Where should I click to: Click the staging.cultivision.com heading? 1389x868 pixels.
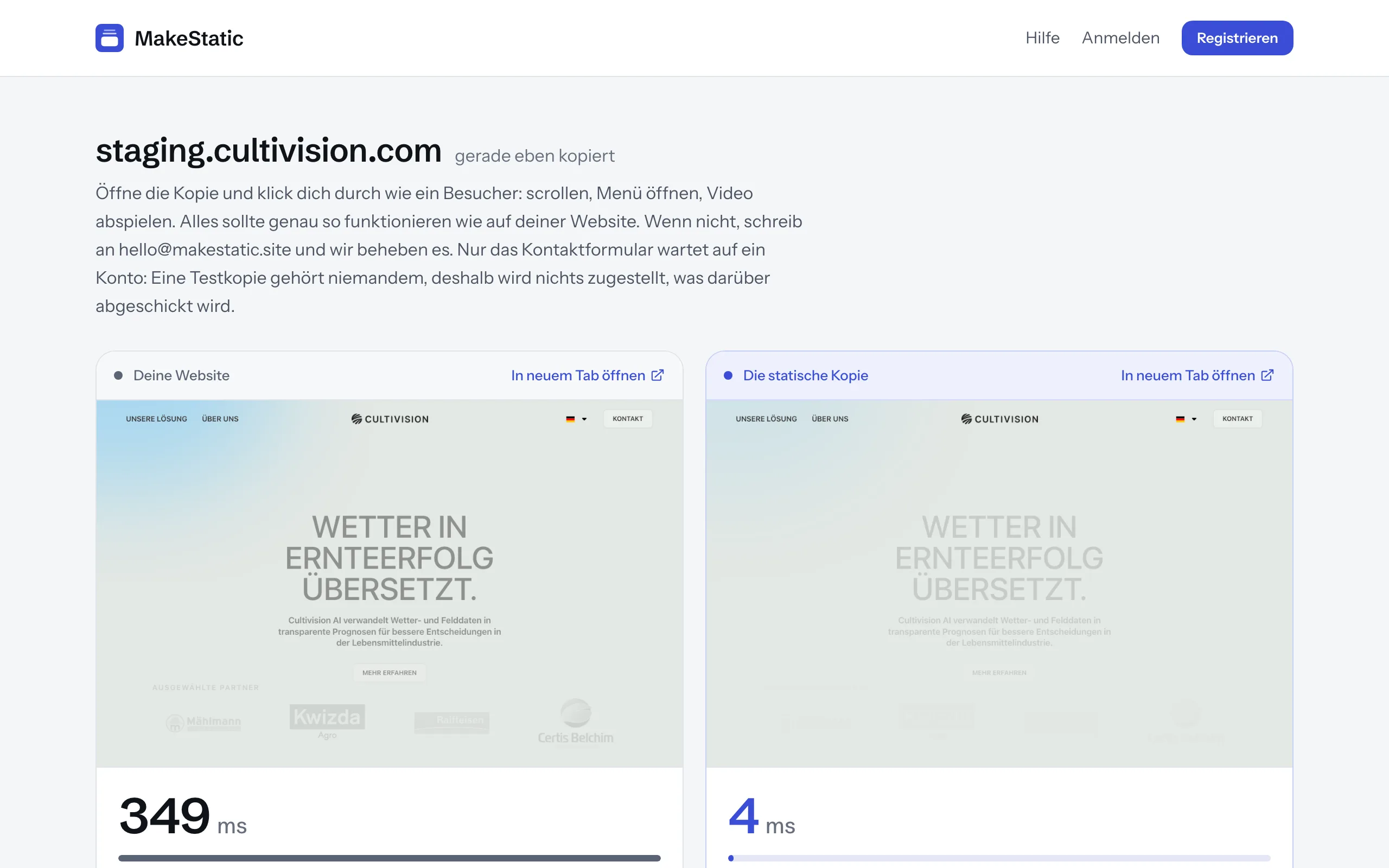pyautogui.click(x=268, y=150)
